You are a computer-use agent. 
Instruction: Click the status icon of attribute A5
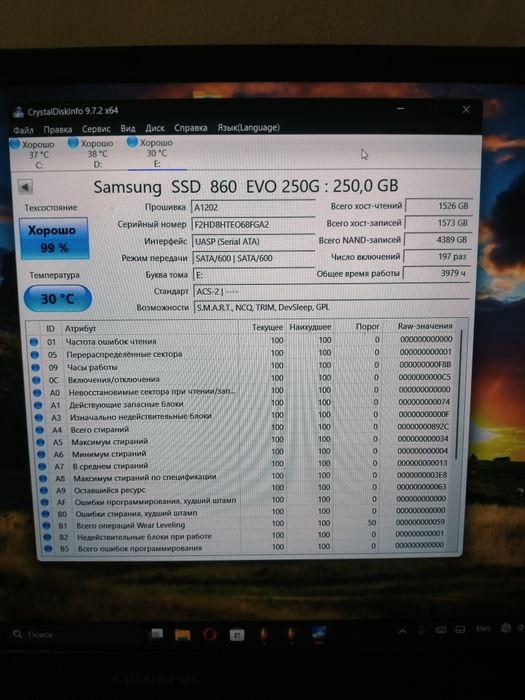[x=41, y=442]
